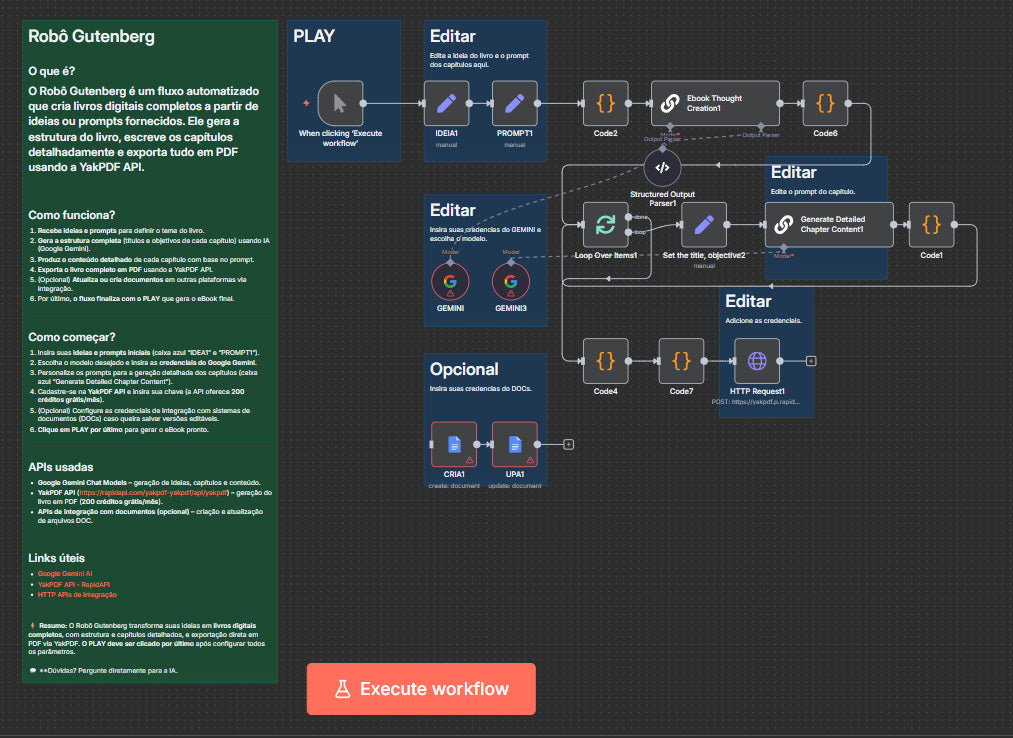Select the Loop Over Items1 node
Viewport: 1013px width, 738px height.
605,224
